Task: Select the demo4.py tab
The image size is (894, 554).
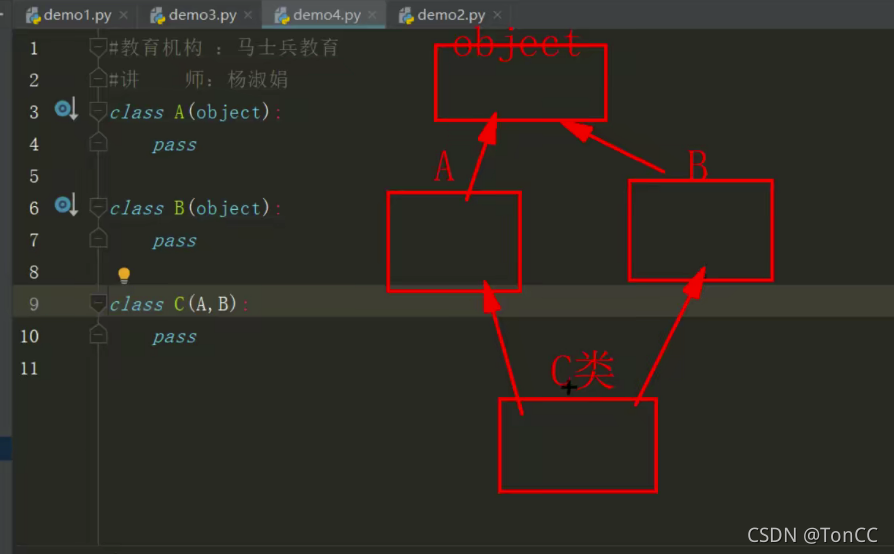Action: [326, 15]
